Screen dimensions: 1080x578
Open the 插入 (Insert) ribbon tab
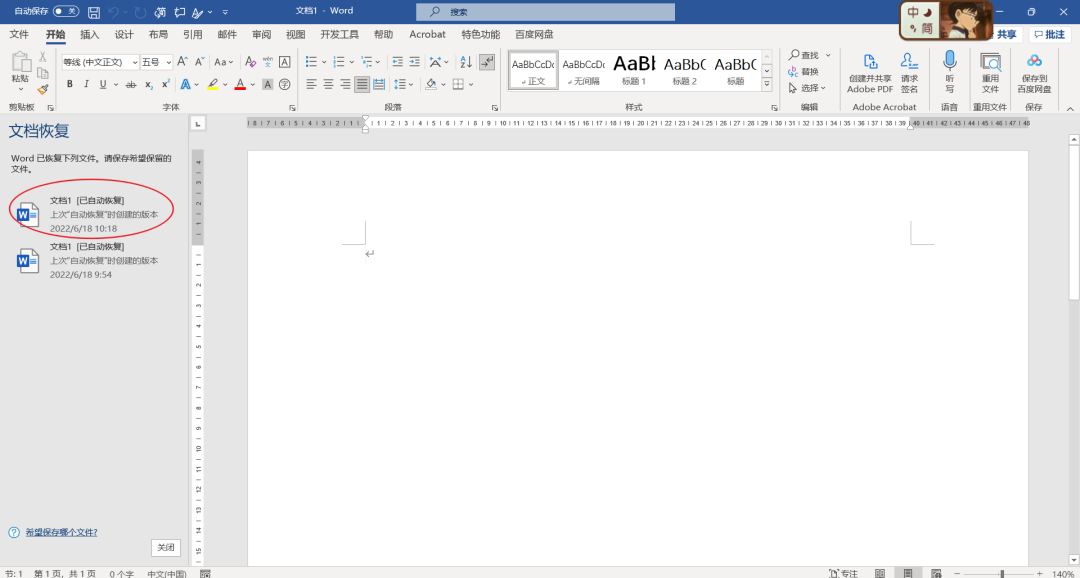coord(90,34)
